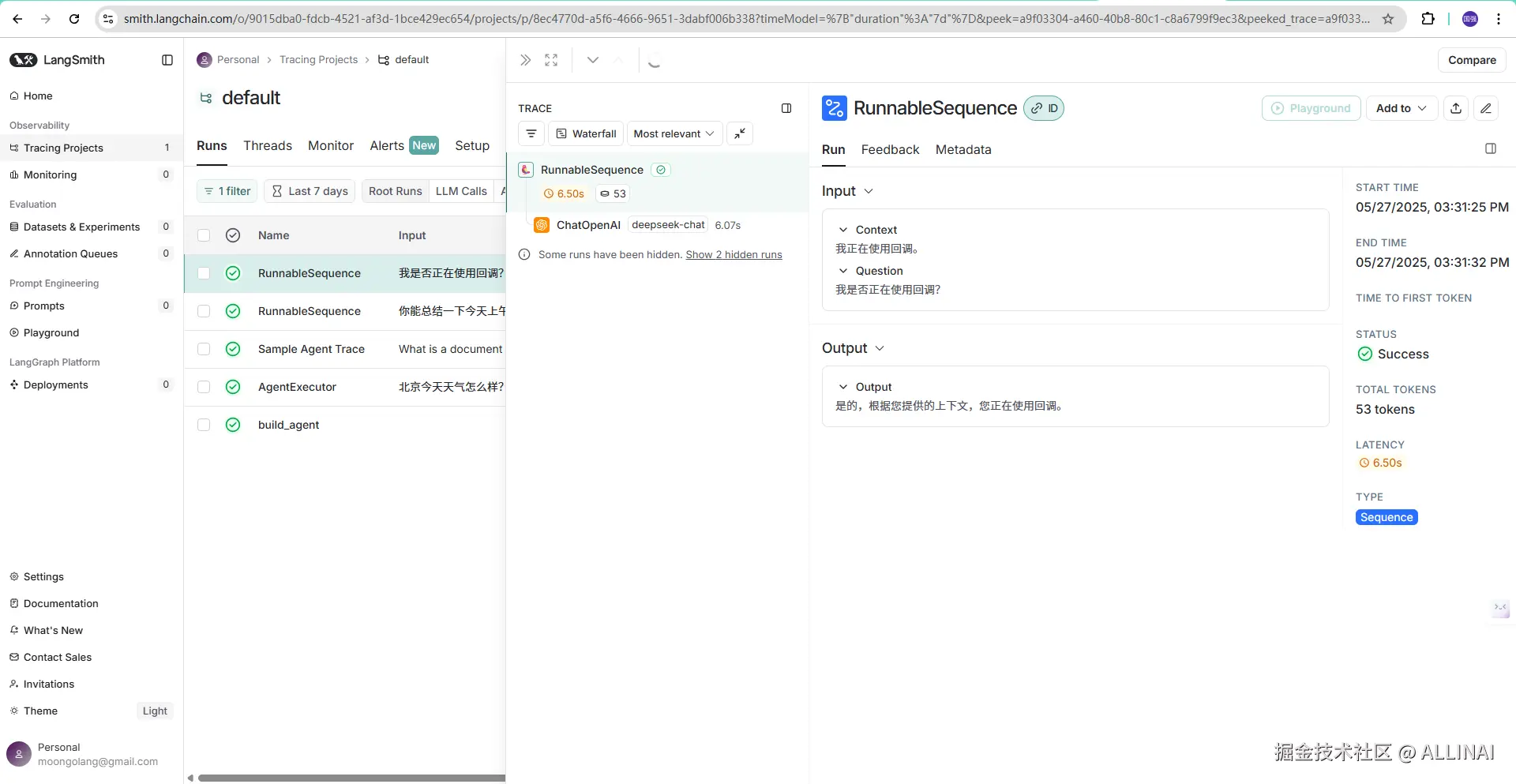Switch to the Setup tab

(472, 145)
